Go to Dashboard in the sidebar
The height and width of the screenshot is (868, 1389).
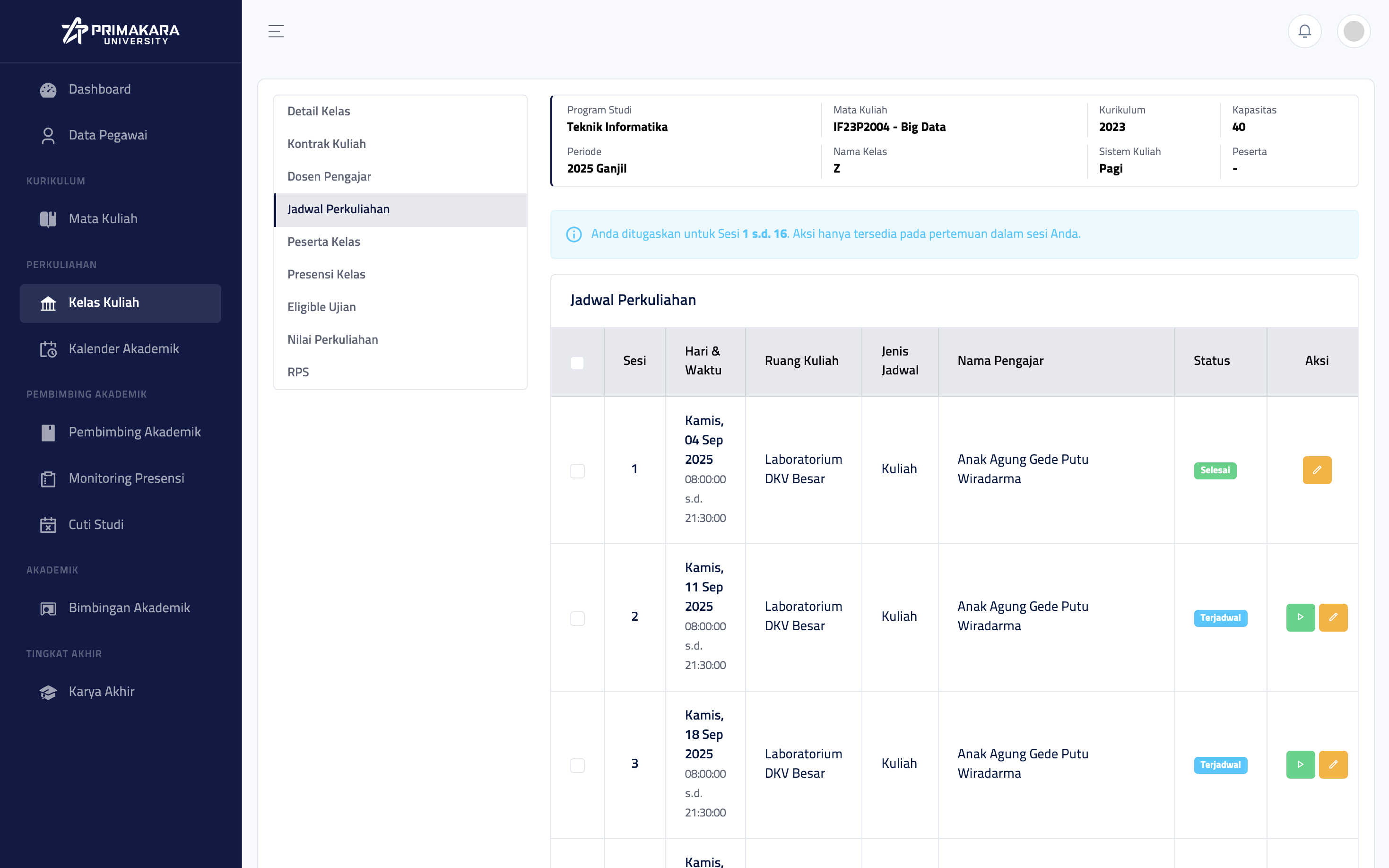click(x=121, y=89)
